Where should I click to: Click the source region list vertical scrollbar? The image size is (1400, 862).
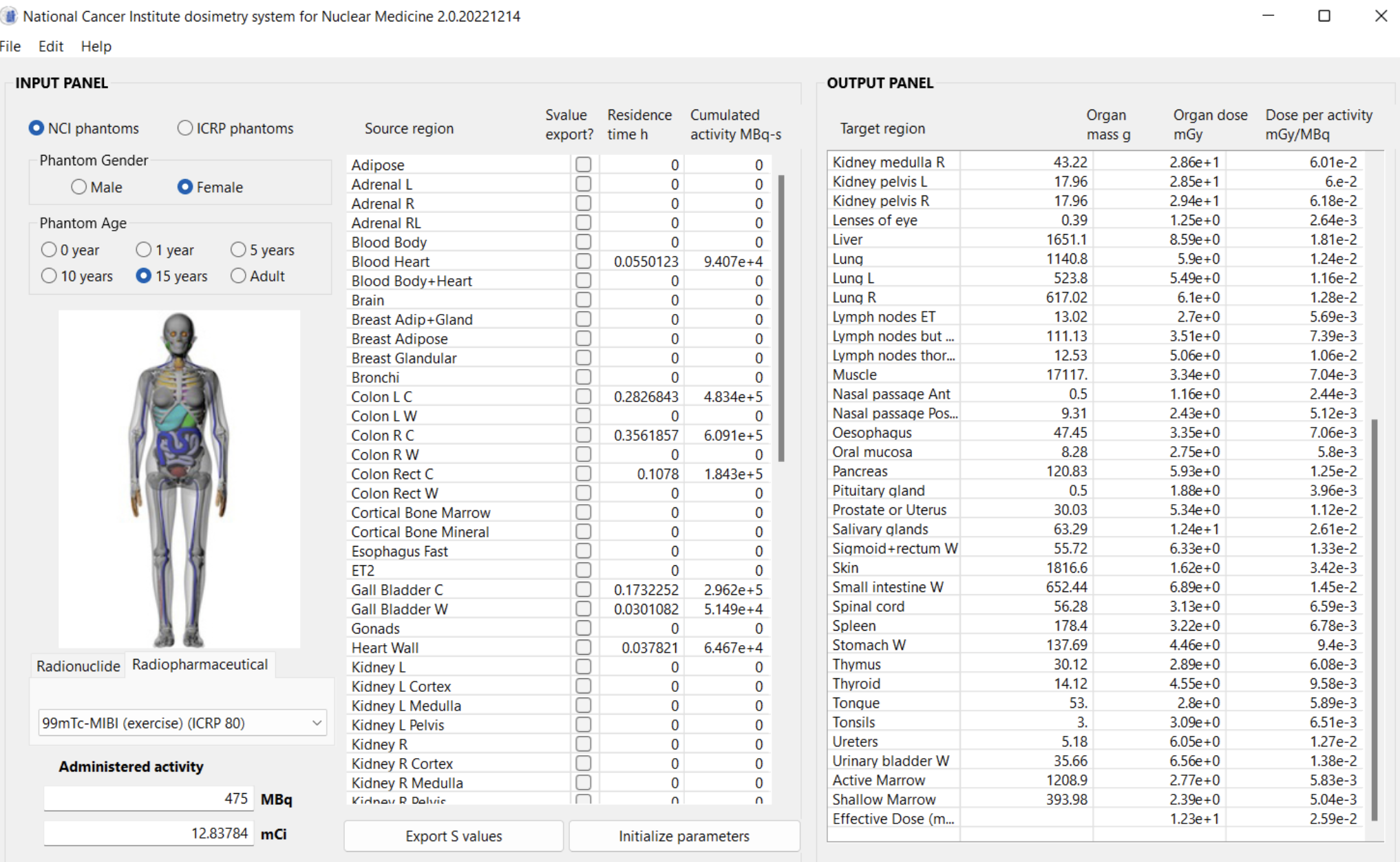tap(781, 318)
